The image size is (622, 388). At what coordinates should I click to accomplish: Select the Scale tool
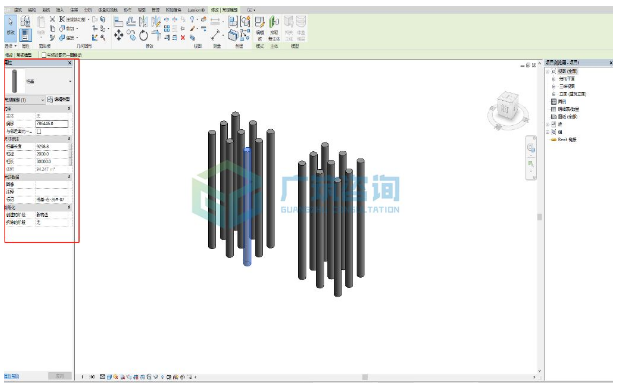pos(175,29)
